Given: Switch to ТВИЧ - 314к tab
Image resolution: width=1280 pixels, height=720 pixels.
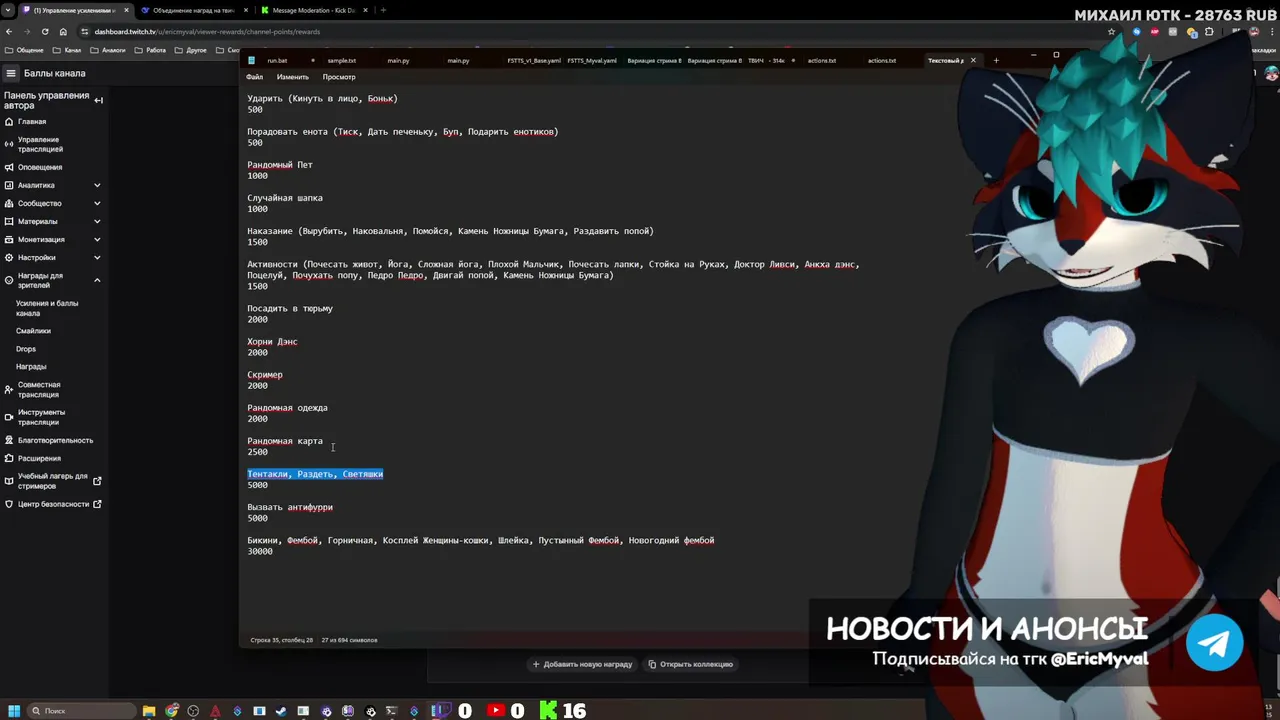Looking at the screenshot, I should tap(768, 60).
